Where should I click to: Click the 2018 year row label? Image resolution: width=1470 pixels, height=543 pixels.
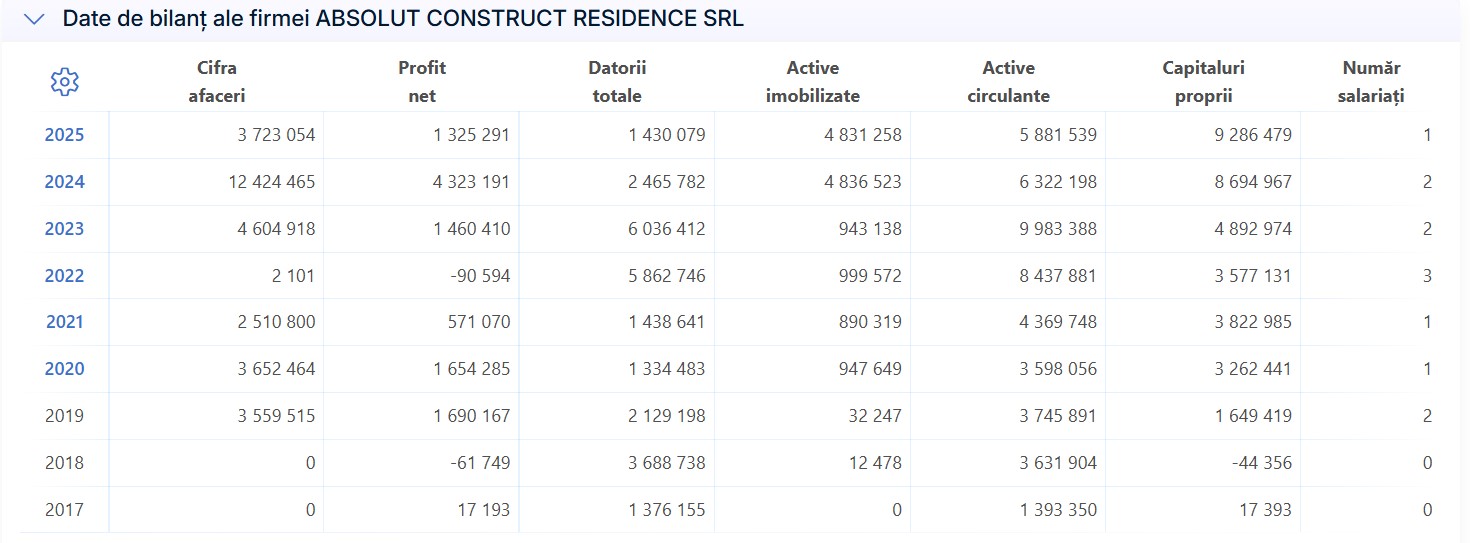(64, 463)
